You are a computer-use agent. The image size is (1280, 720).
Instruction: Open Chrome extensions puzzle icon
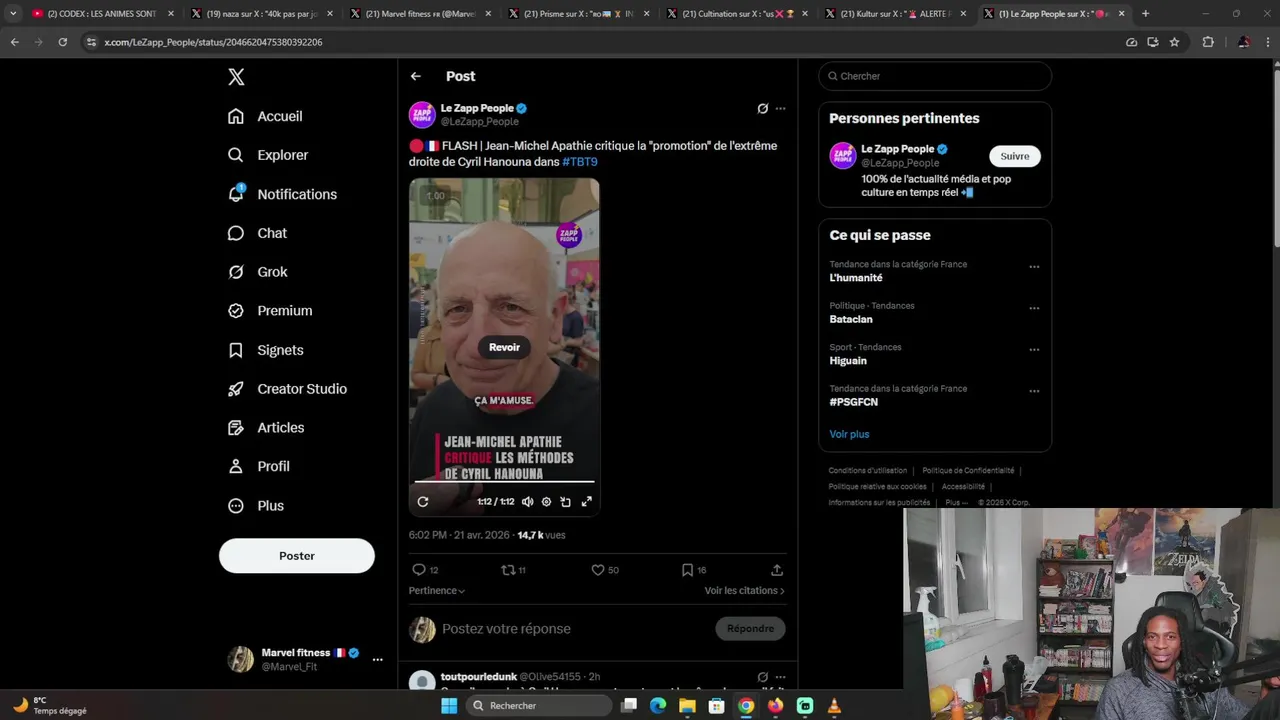click(x=1208, y=42)
